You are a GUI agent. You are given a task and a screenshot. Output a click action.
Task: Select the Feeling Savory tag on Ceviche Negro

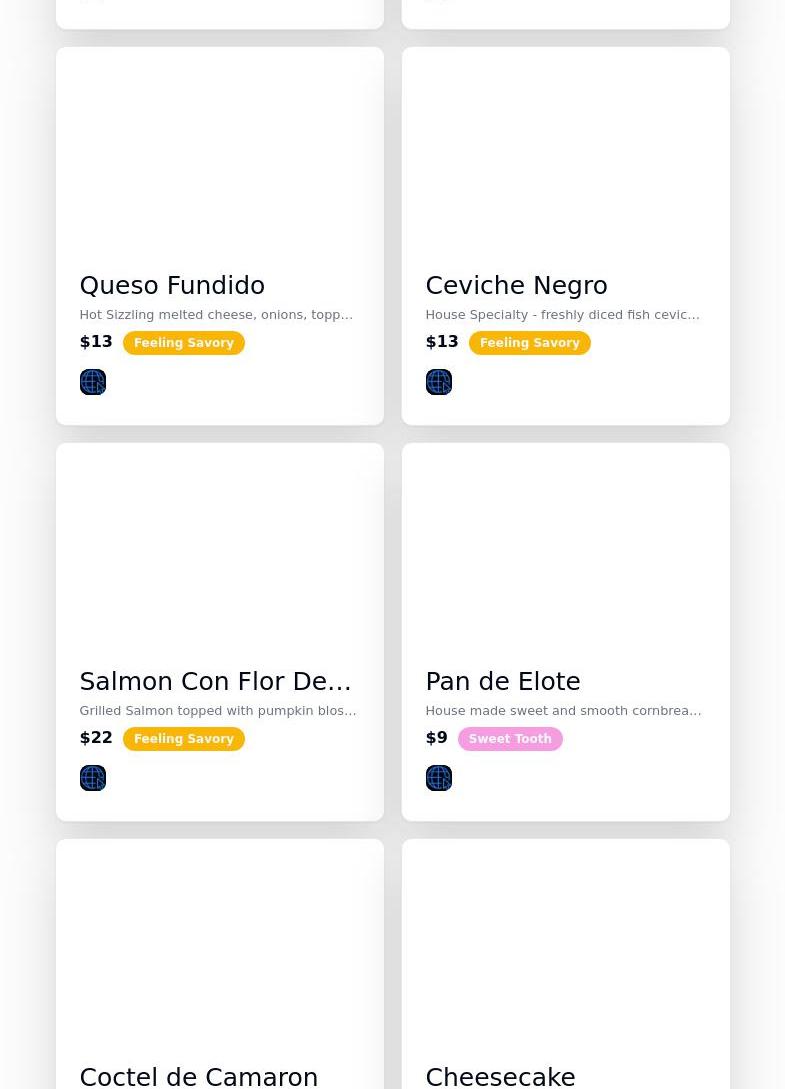(530, 343)
